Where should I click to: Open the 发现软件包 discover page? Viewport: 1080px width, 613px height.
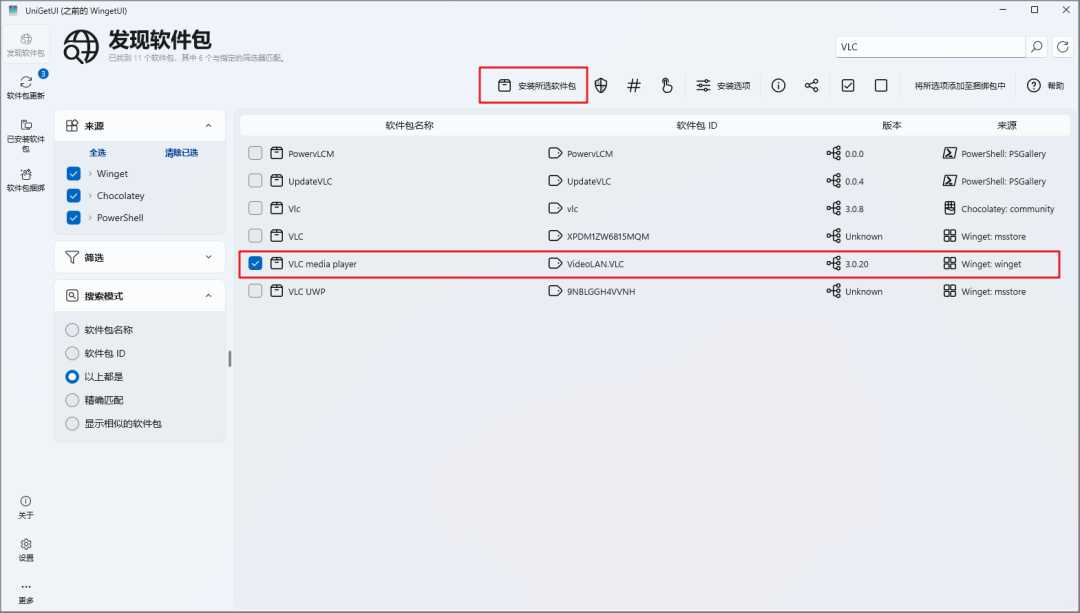pos(26,45)
